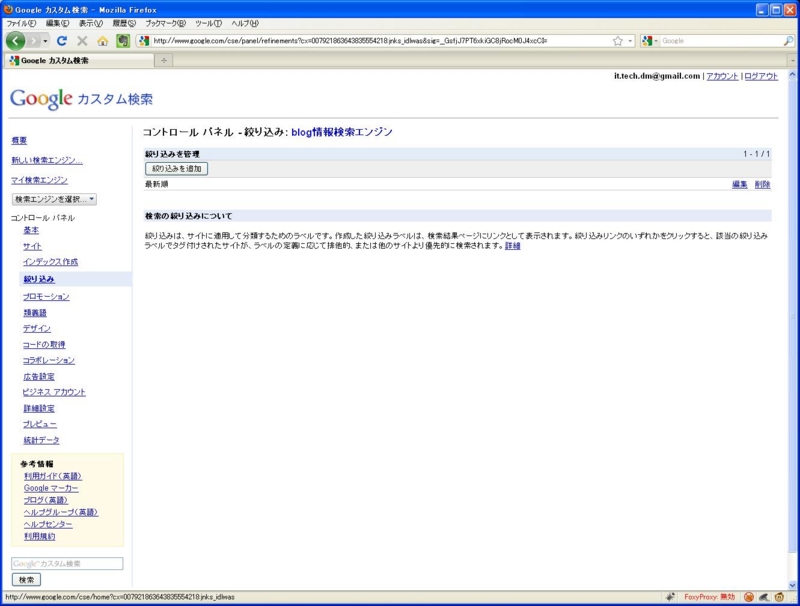This screenshot has height=606, width=800.
Task: Click the FoxyProxy status bar entry
Action: point(710,597)
